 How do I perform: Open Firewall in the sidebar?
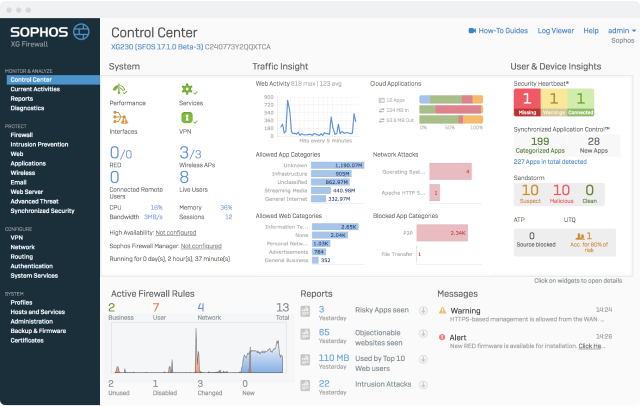pos(22,133)
